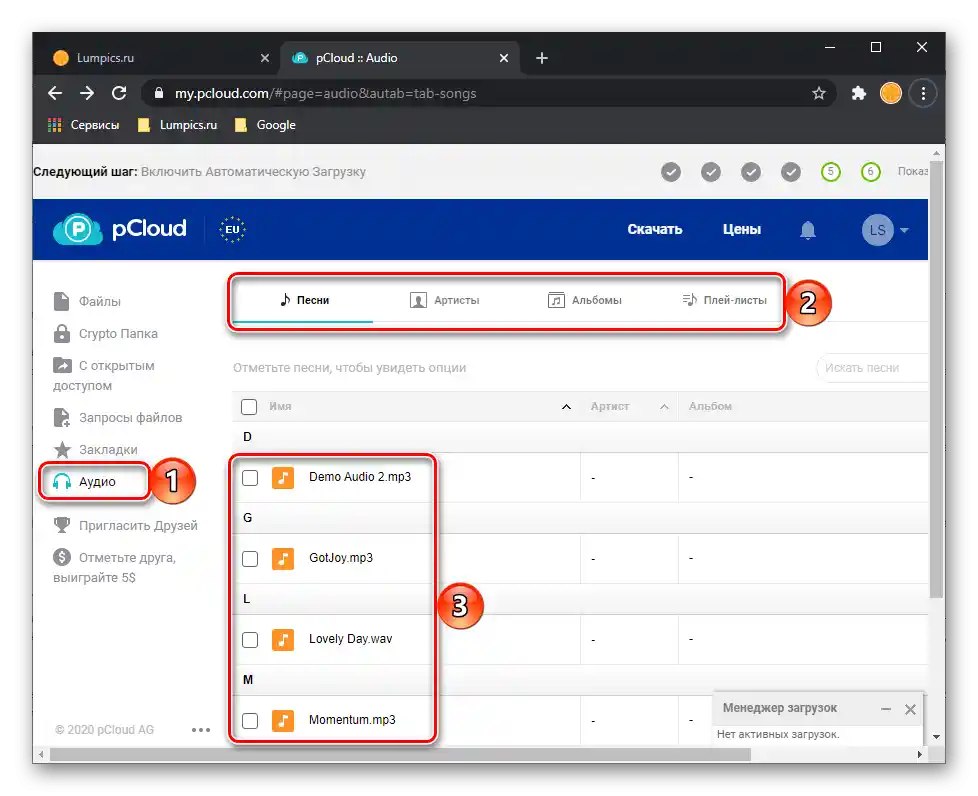The height and width of the screenshot is (796, 978).
Task: Reload the page with refresh icon
Action: coord(119,93)
